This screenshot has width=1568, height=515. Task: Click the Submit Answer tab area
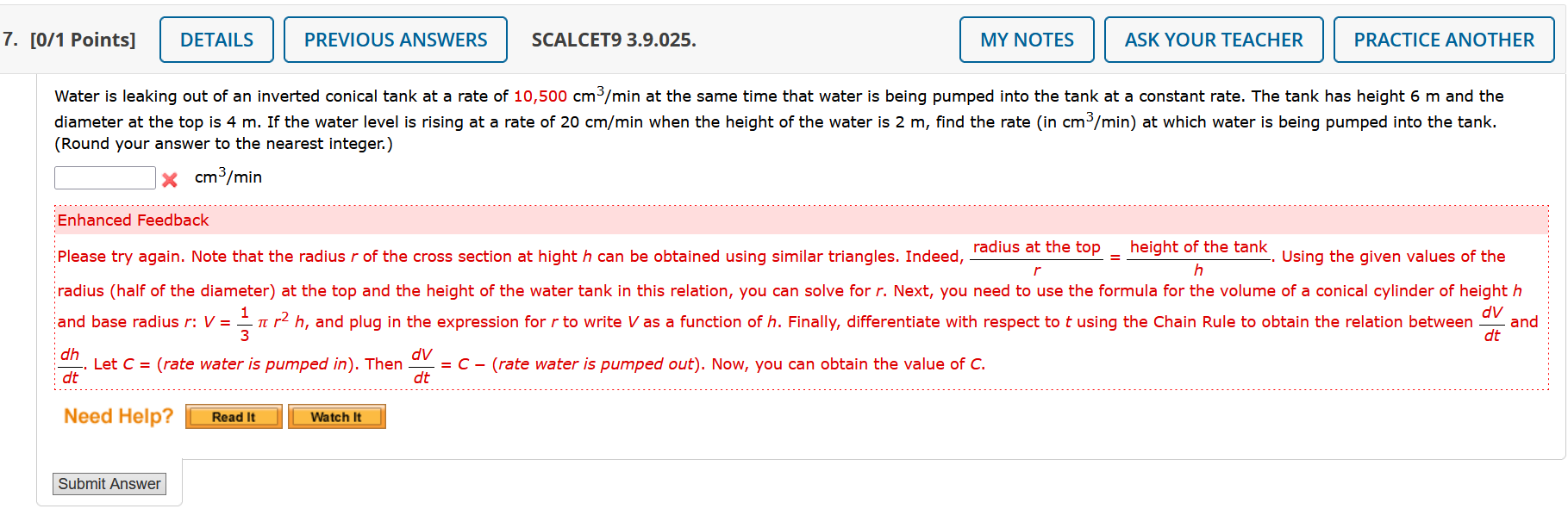coord(109,483)
